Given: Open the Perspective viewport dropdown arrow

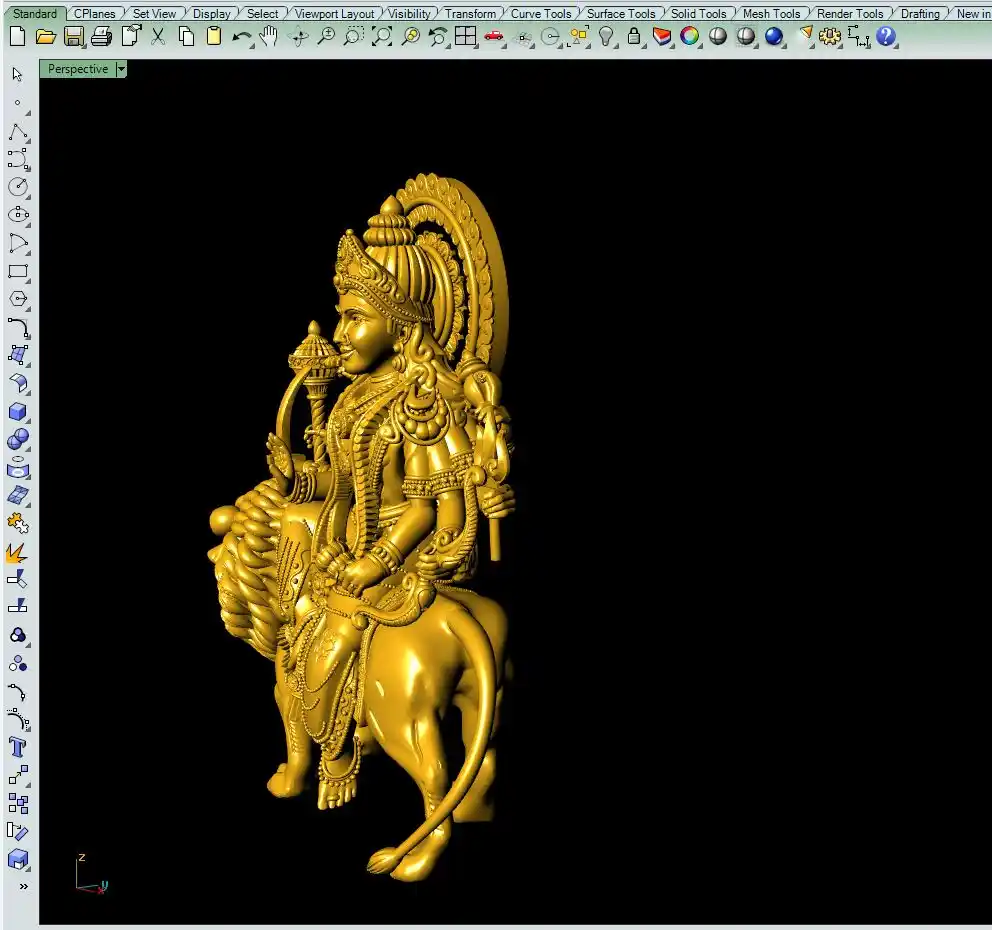Looking at the screenshot, I should [x=121, y=69].
